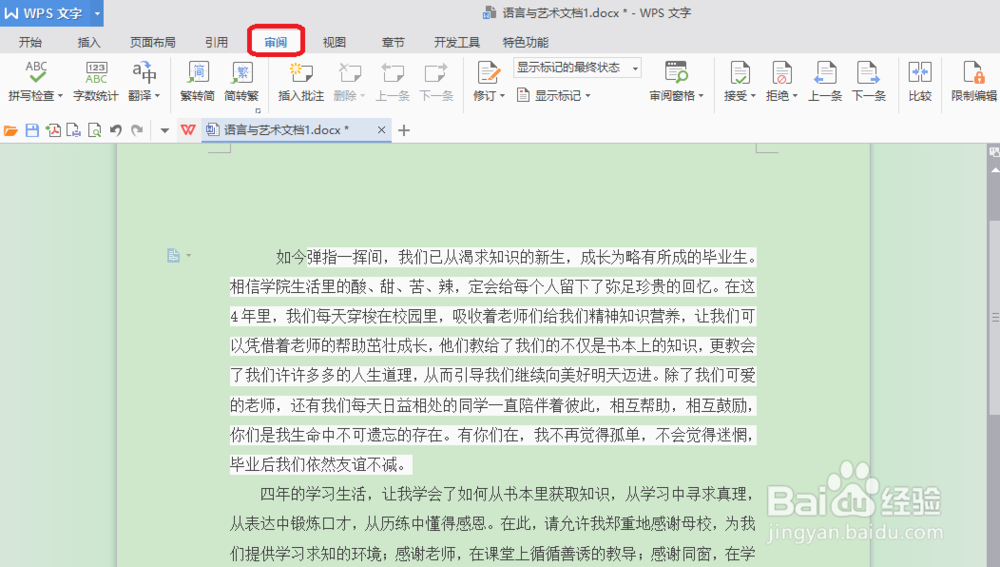
Task: Click the Translate (翻译) icon
Action: (x=144, y=73)
